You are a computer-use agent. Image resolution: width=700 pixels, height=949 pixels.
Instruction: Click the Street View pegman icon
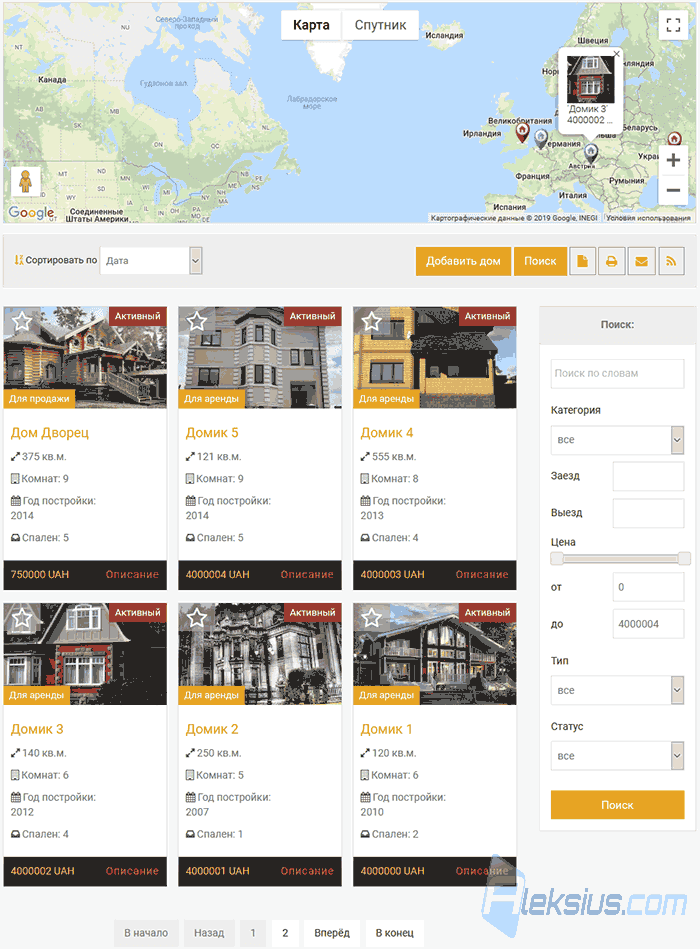(x=25, y=181)
